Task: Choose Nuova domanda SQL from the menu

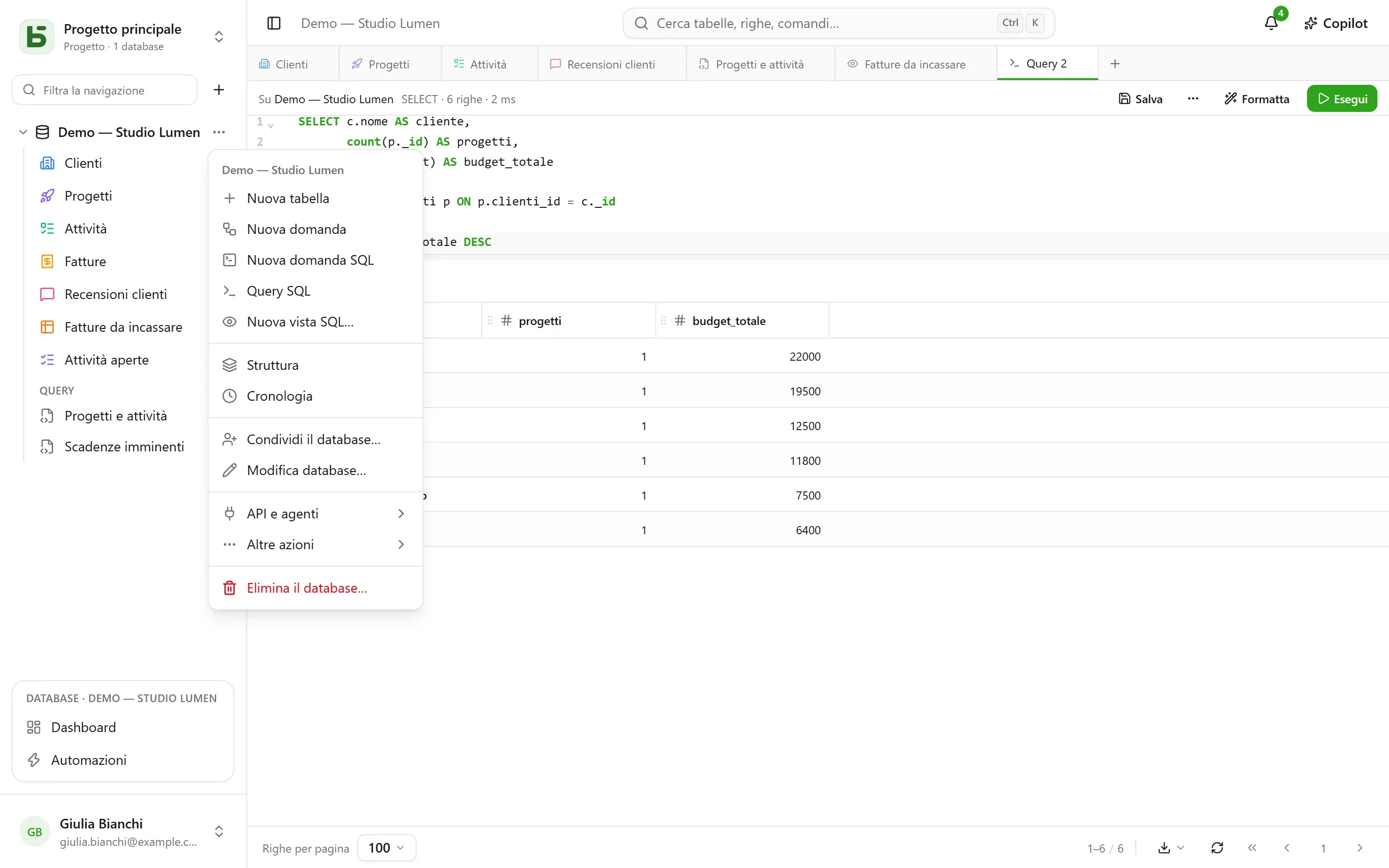Action: coord(316,260)
